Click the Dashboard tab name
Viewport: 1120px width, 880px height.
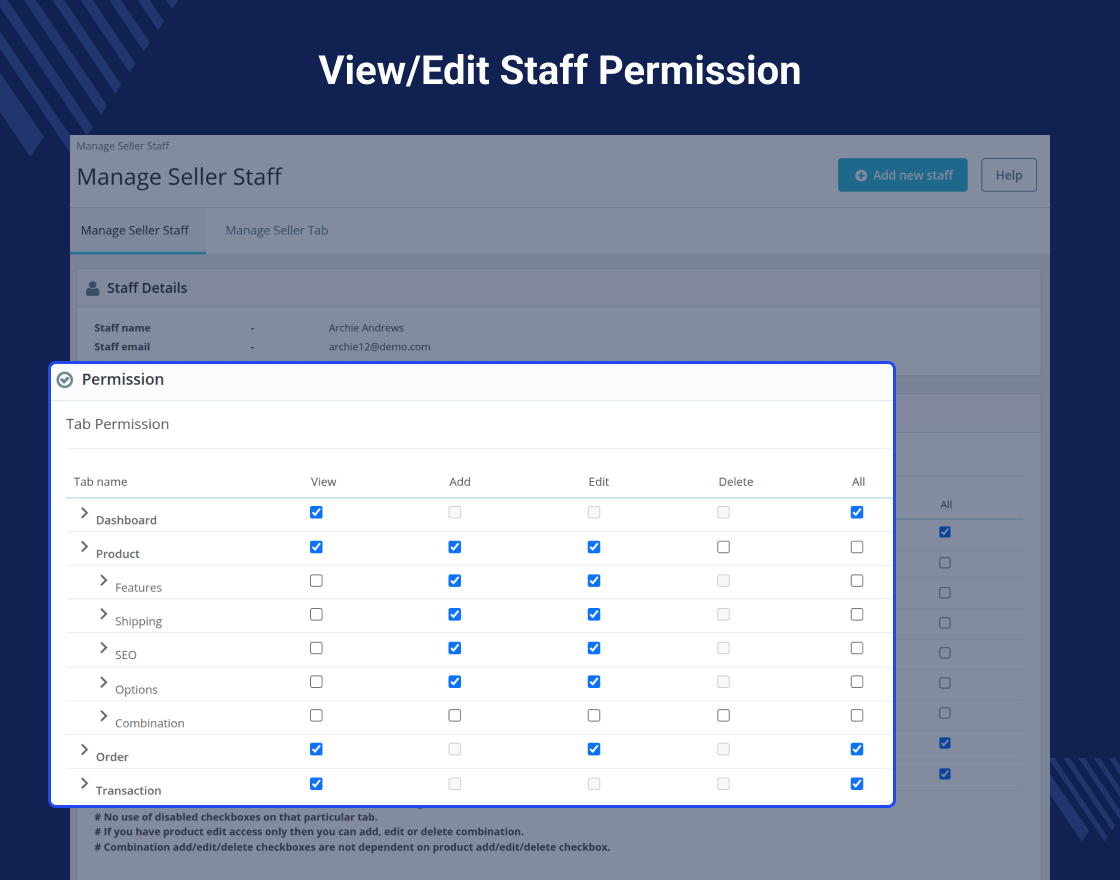(126, 520)
